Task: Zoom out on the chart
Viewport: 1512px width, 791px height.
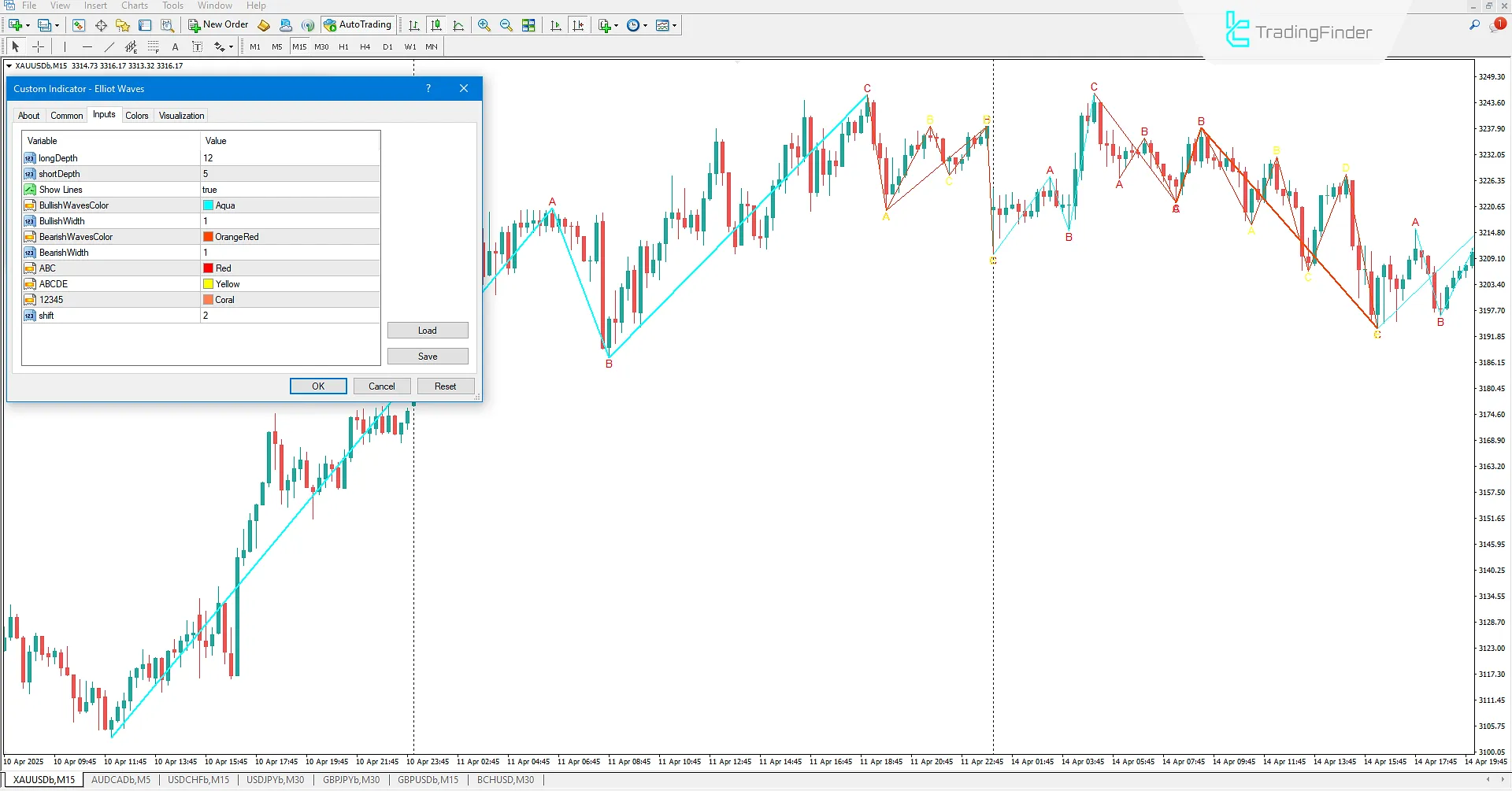Action: tap(506, 25)
